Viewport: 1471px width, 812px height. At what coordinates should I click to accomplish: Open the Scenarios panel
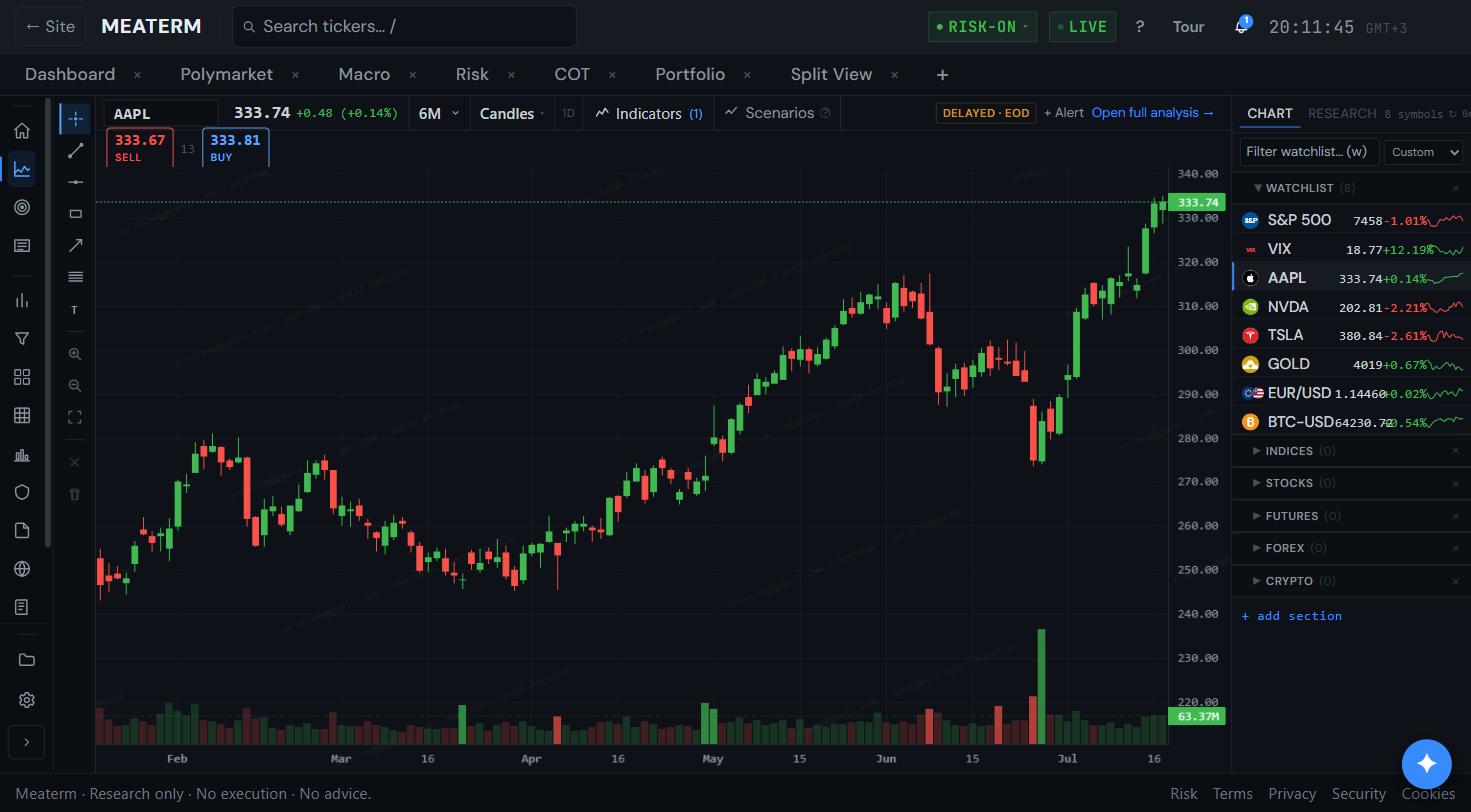[778, 113]
